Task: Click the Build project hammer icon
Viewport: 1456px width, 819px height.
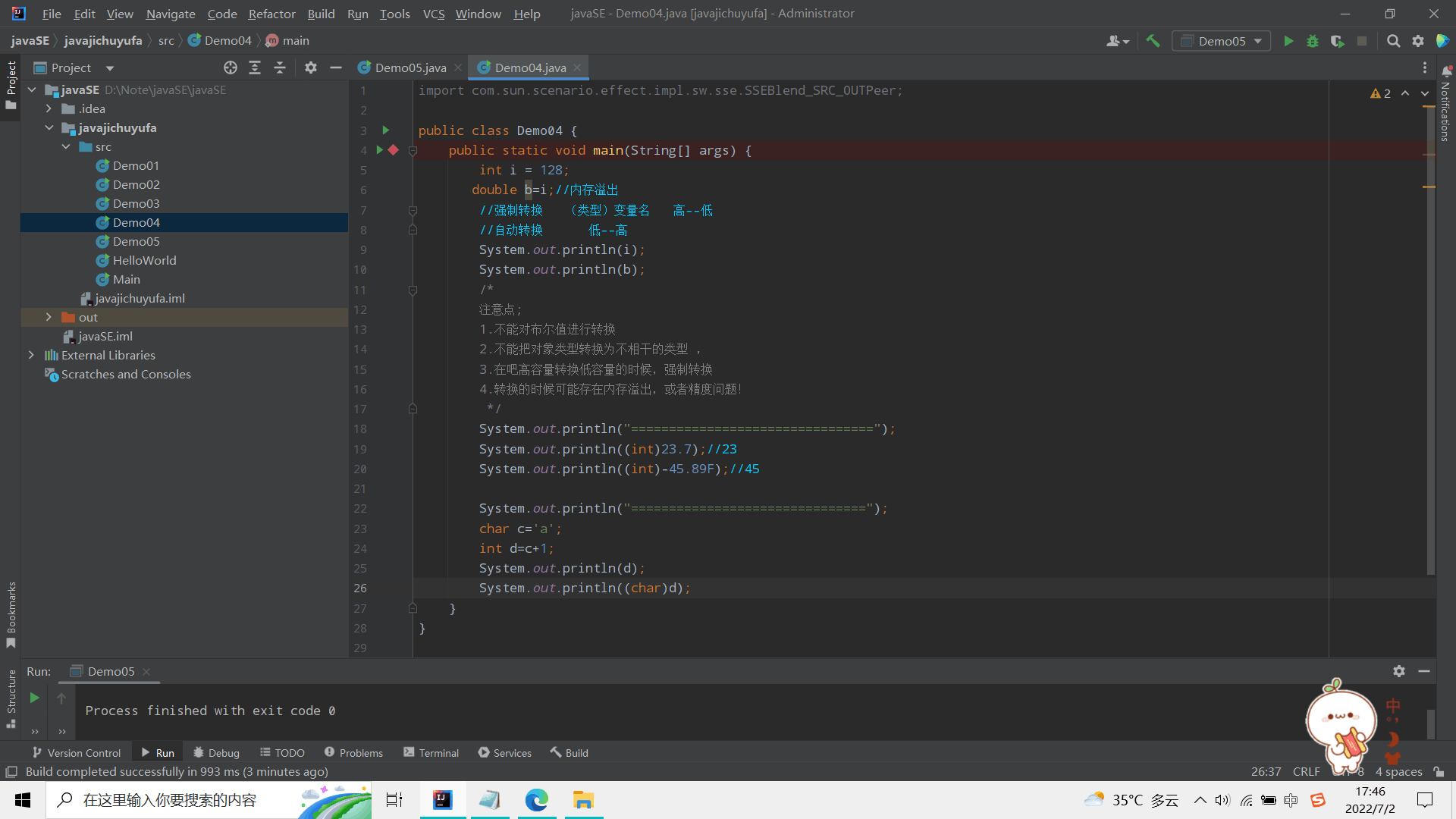Action: coord(1153,41)
